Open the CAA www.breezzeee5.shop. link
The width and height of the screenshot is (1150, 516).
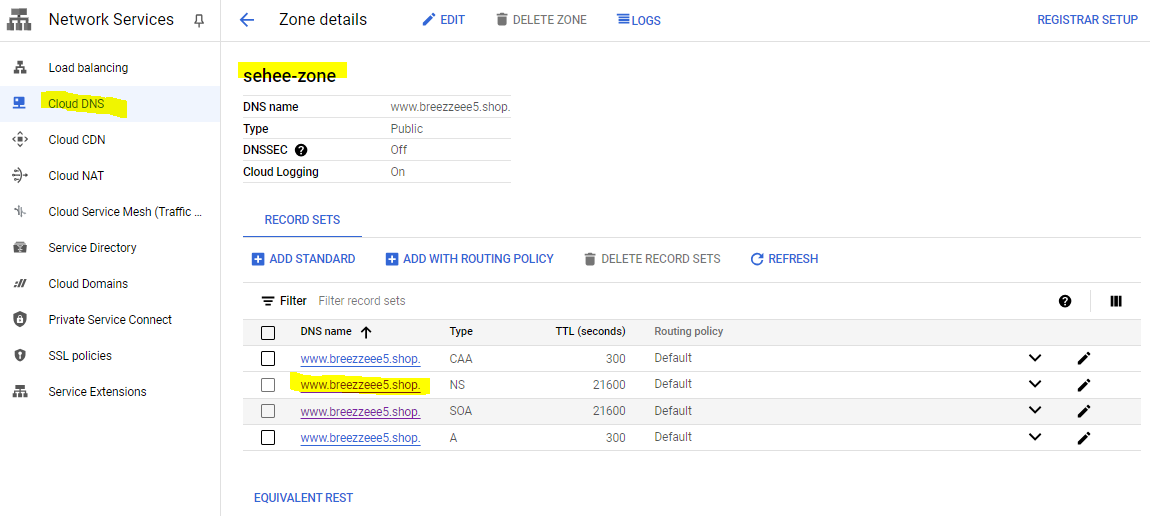(x=360, y=358)
